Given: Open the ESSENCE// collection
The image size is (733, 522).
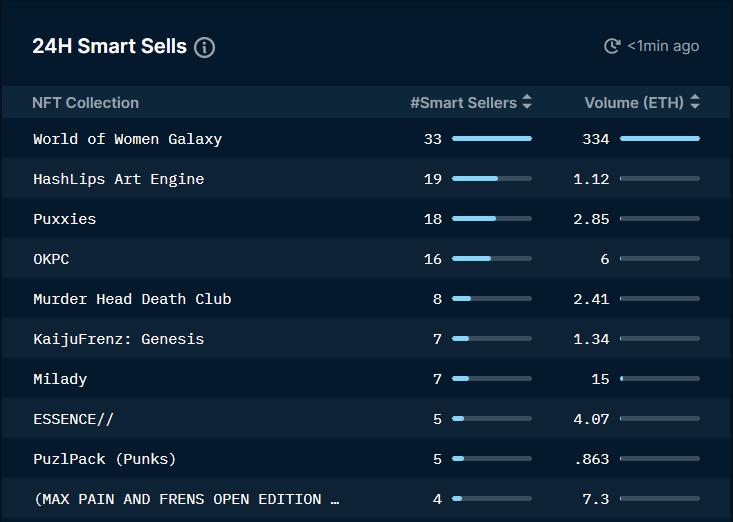Looking at the screenshot, I should (x=73, y=419).
